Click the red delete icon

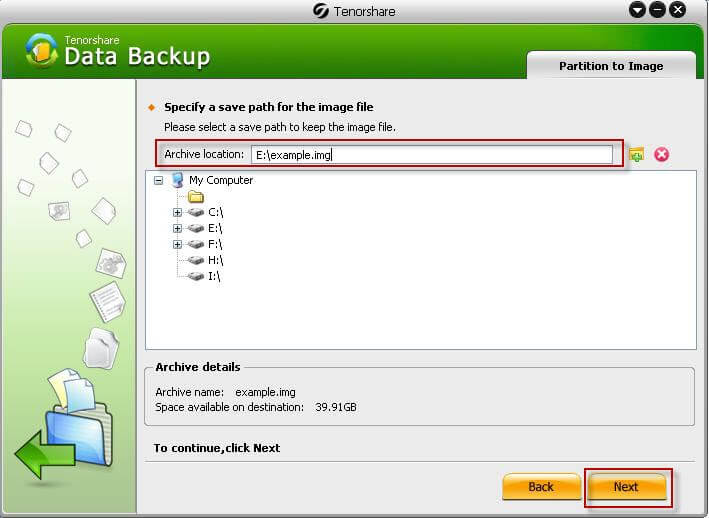coord(661,155)
